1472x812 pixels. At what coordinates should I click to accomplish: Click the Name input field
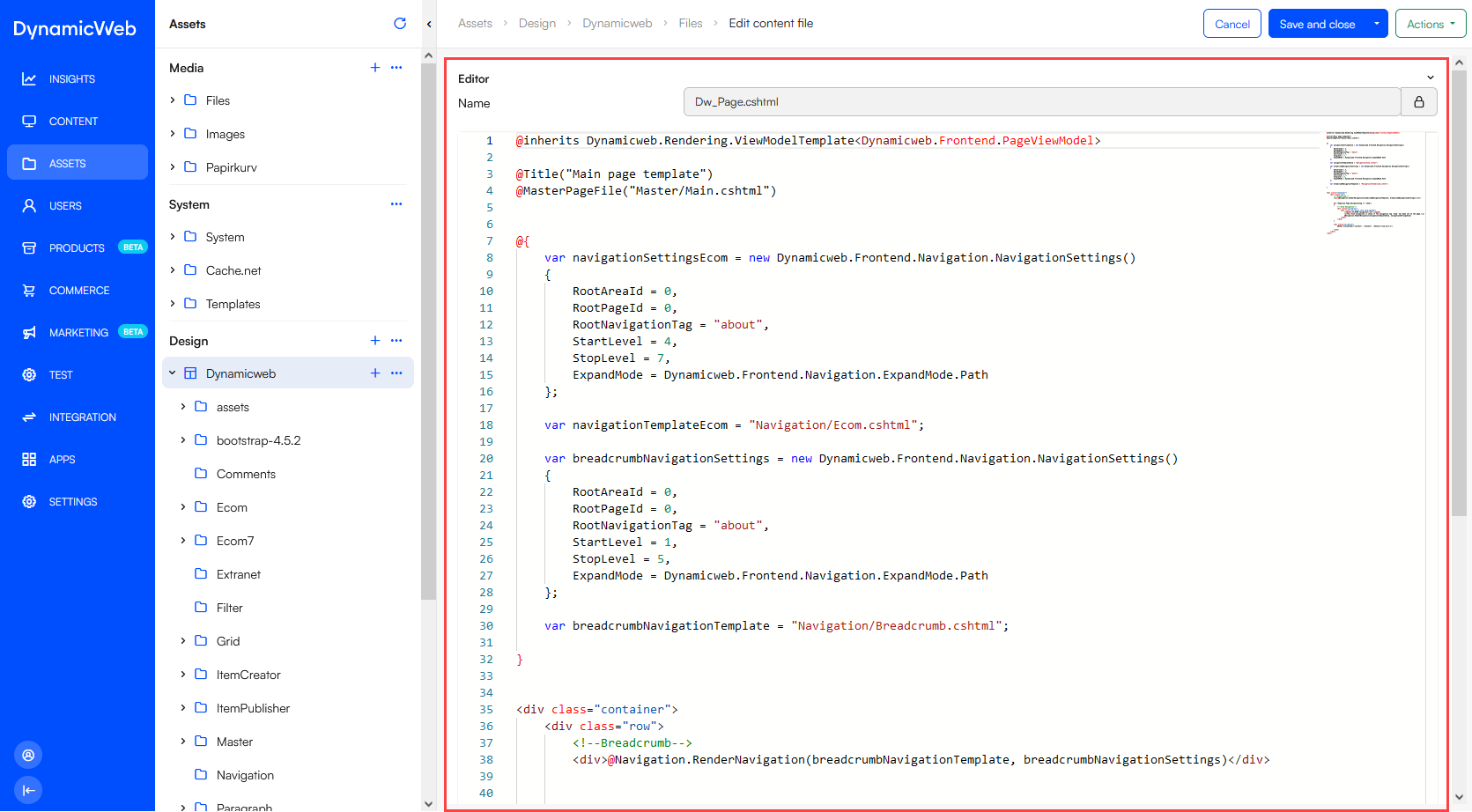(1042, 102)
